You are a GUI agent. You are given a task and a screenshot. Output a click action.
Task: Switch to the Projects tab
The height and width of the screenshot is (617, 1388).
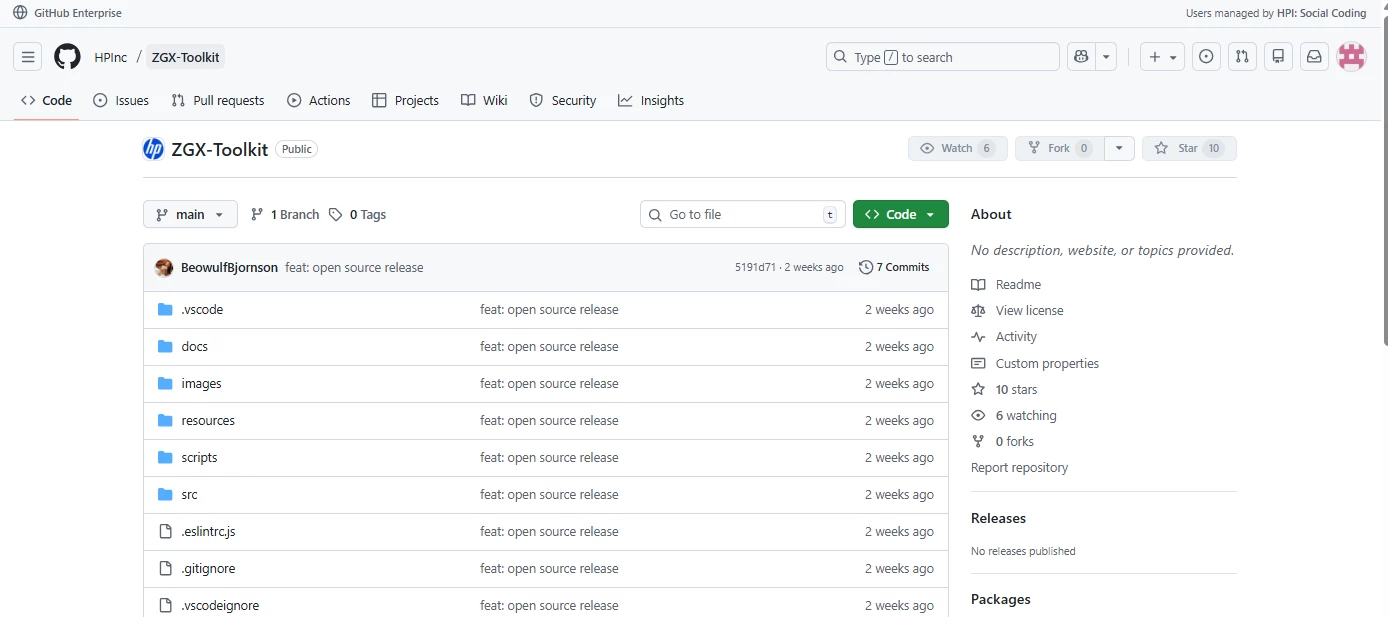pyautogui.click(x=405, y=100)
